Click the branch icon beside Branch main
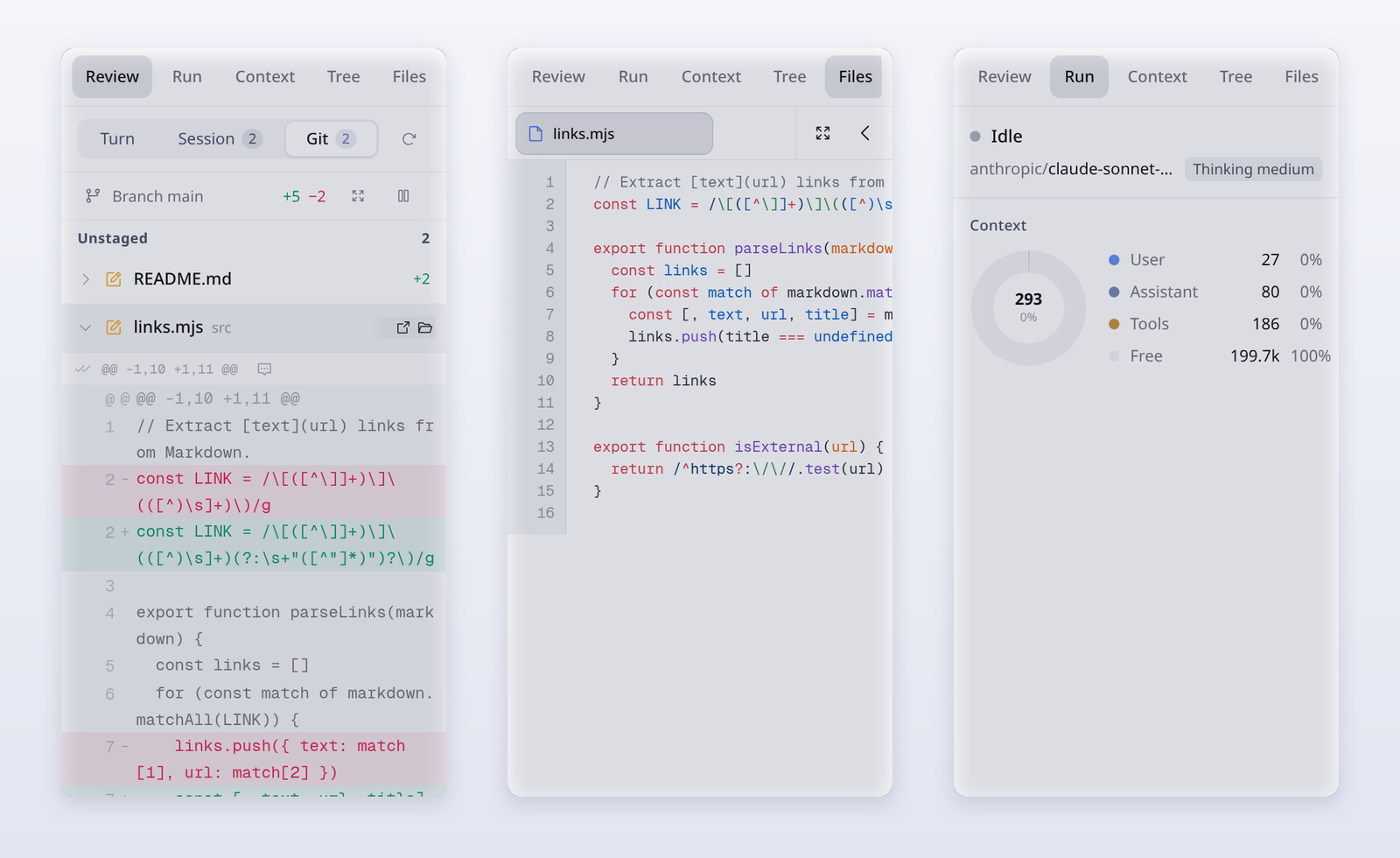This screenshot has width=1400, height=858. point(92,196)
